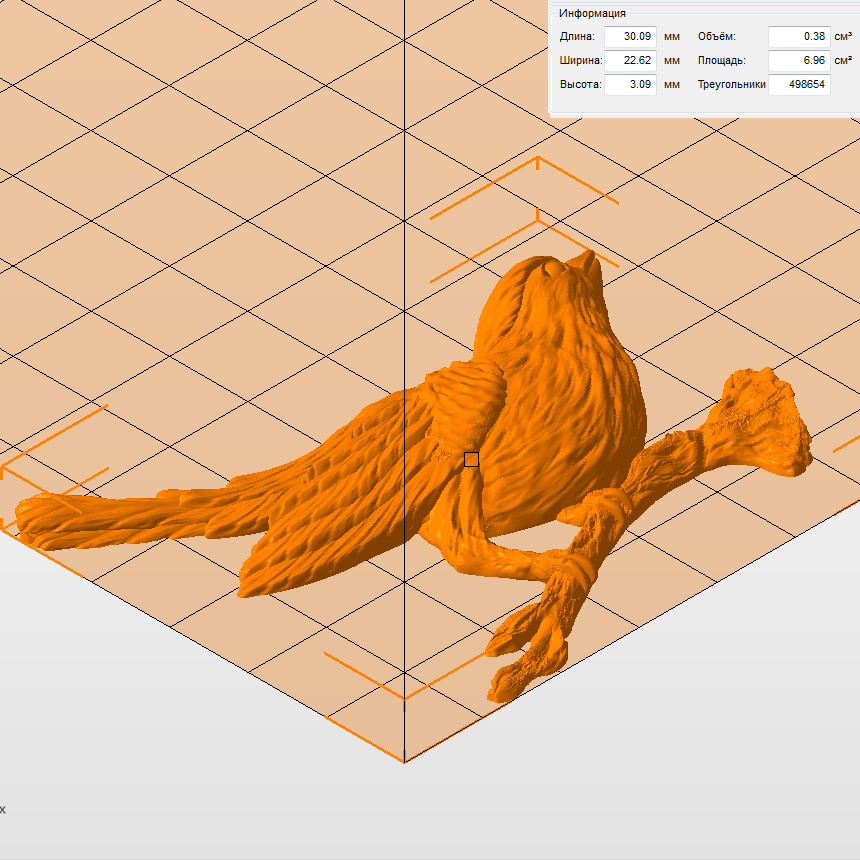Screen dimensions: 860x860
Task: Select the Ширина value field
Action: click(x=630, y=61)
